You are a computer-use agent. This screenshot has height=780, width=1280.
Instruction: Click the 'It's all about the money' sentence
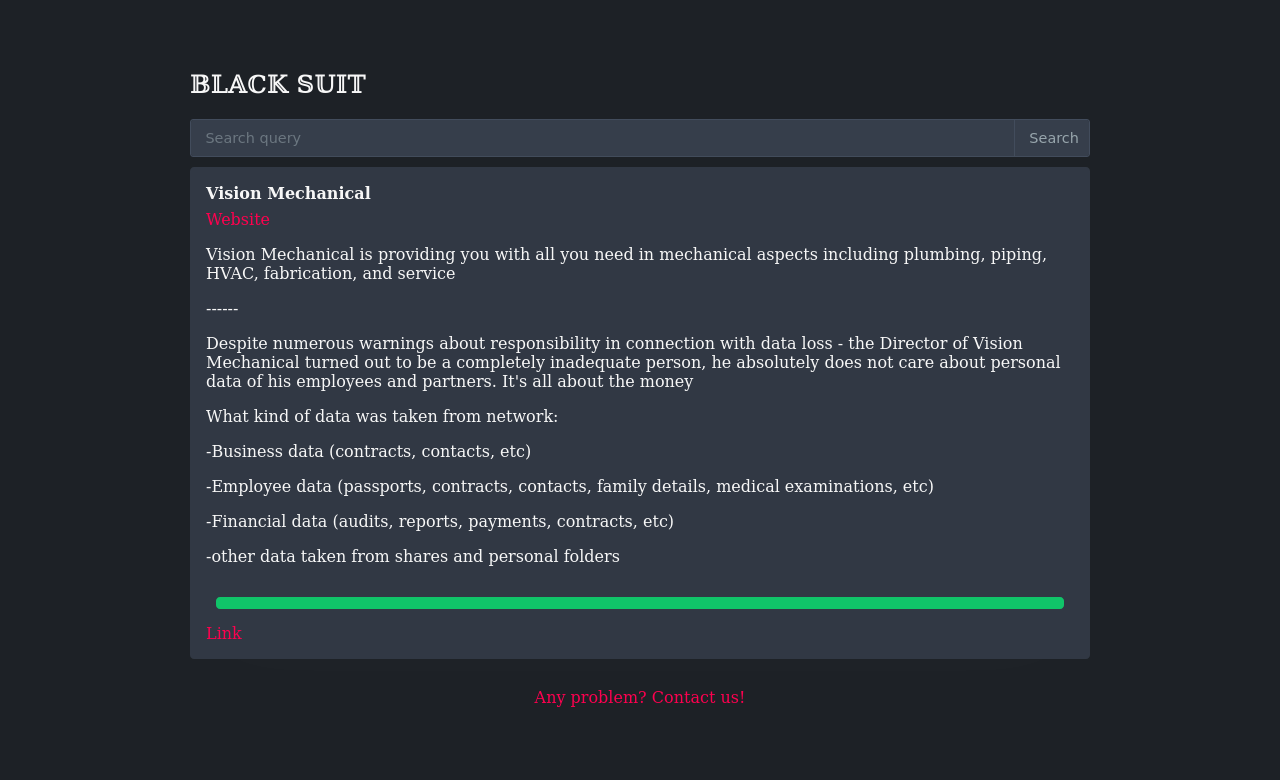(x=597, y=382)
